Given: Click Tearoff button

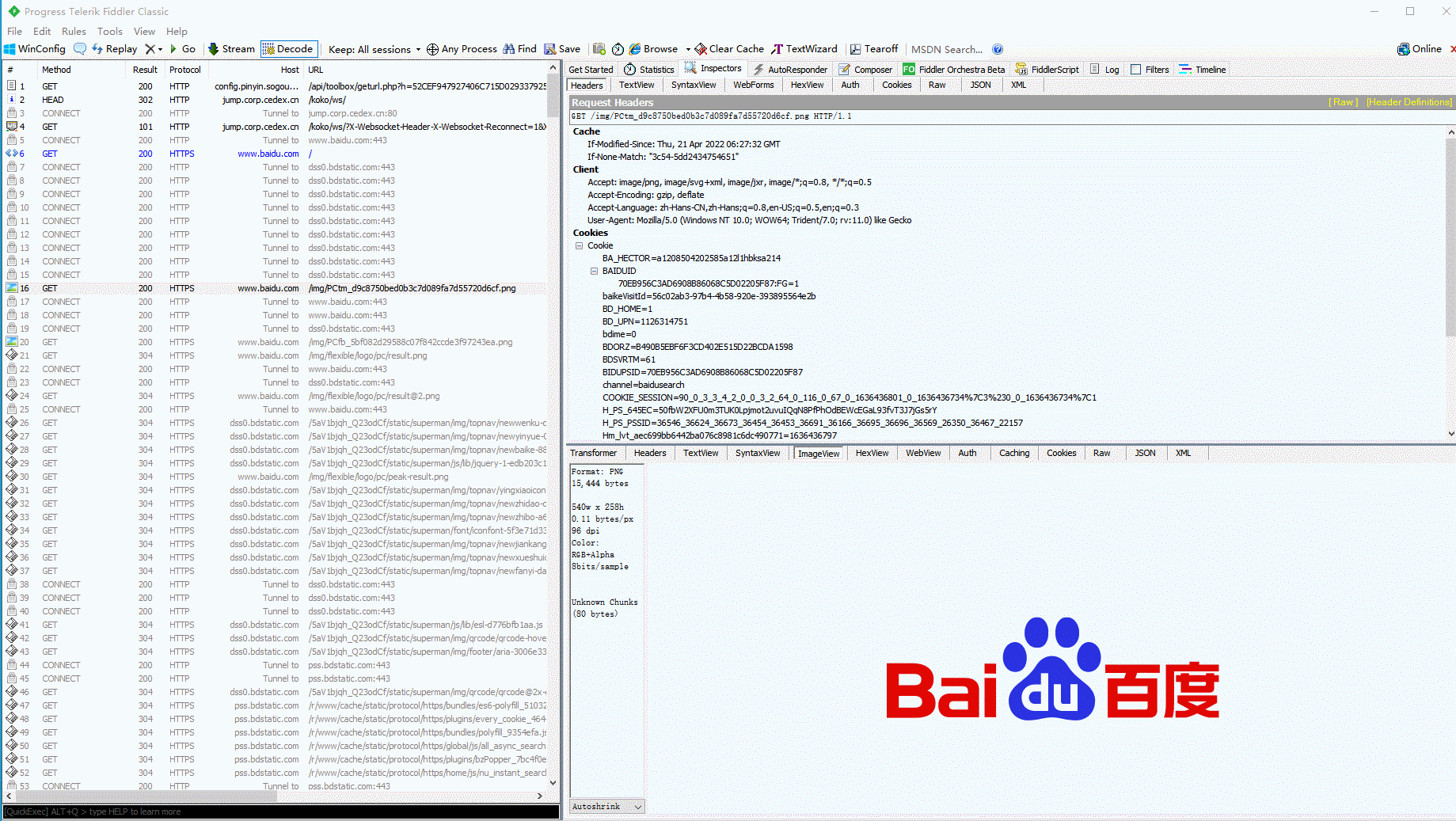Looking at the screenshot, I should [x=874, y=49].
